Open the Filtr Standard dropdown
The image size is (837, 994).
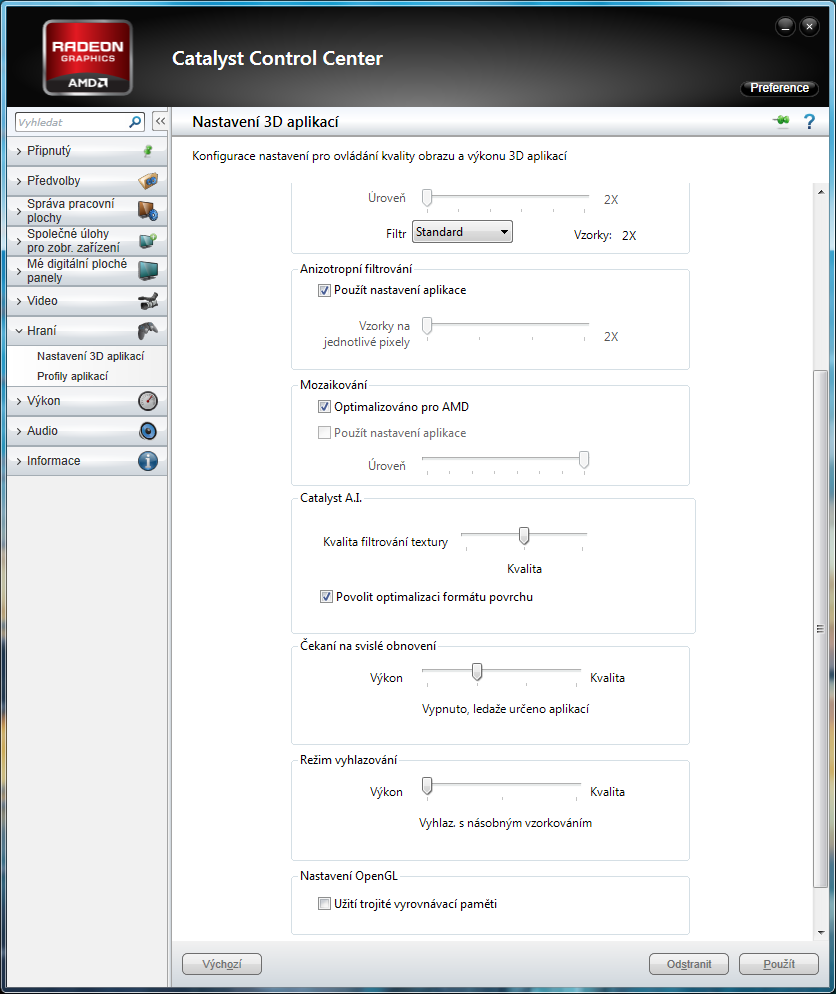[x=462, y=232]
